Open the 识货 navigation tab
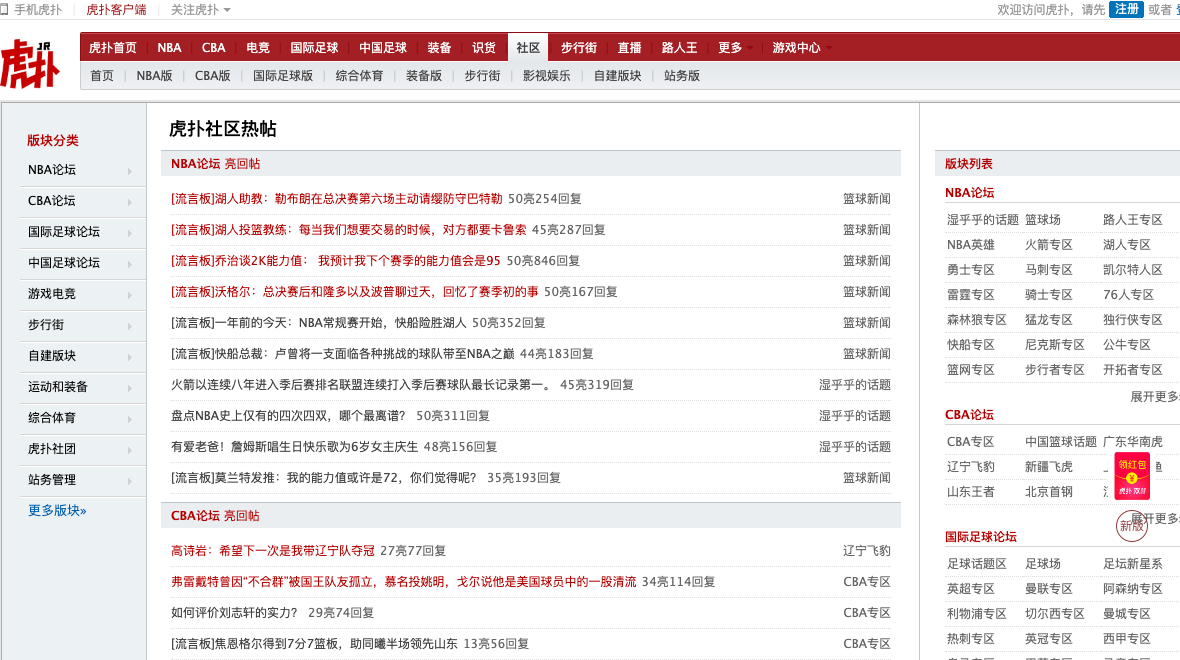The image size is (1180, 660). pos(484,47)
